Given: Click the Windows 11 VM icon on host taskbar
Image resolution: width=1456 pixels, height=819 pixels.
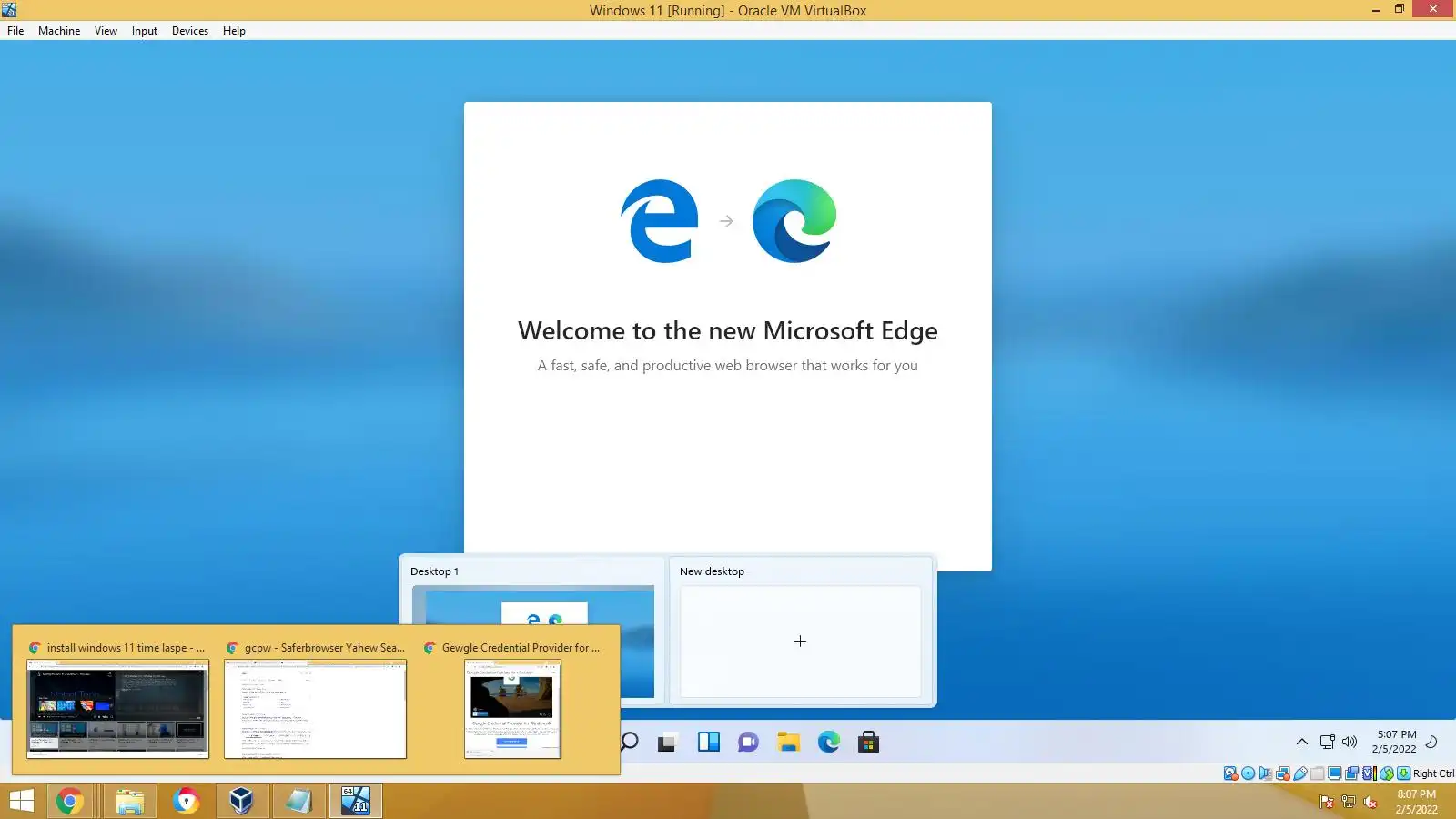Looking at the screenshot, I should (356, 801).
